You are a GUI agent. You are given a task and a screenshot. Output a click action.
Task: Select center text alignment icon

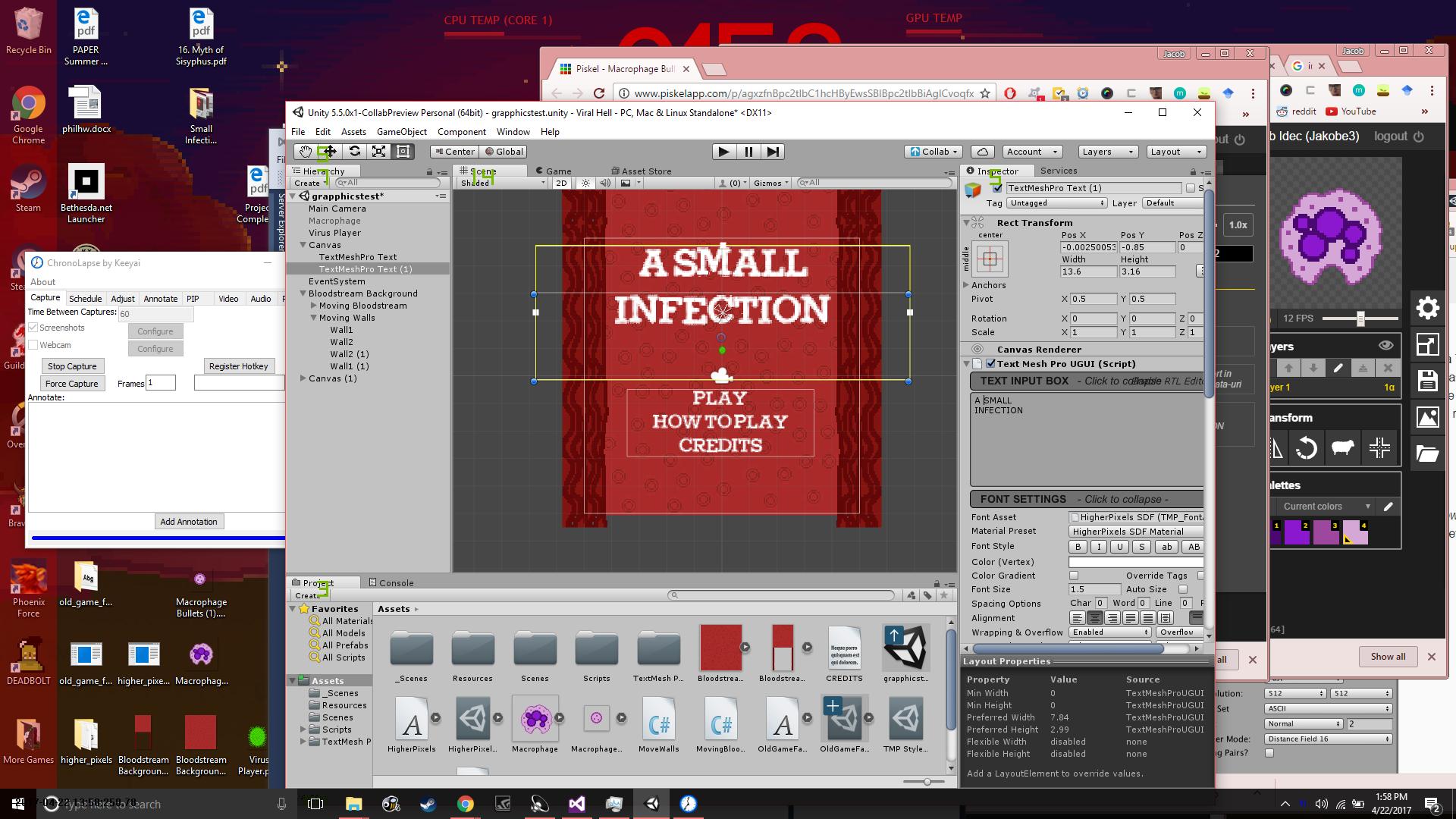pyautogui.click(x=1094, y=618)
